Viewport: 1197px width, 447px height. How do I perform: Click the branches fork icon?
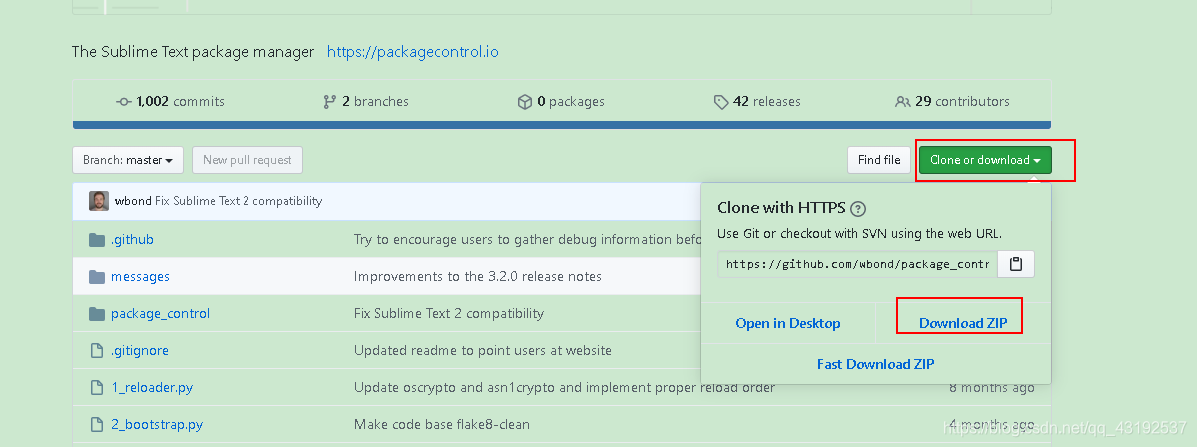click(x=330, y=101)
